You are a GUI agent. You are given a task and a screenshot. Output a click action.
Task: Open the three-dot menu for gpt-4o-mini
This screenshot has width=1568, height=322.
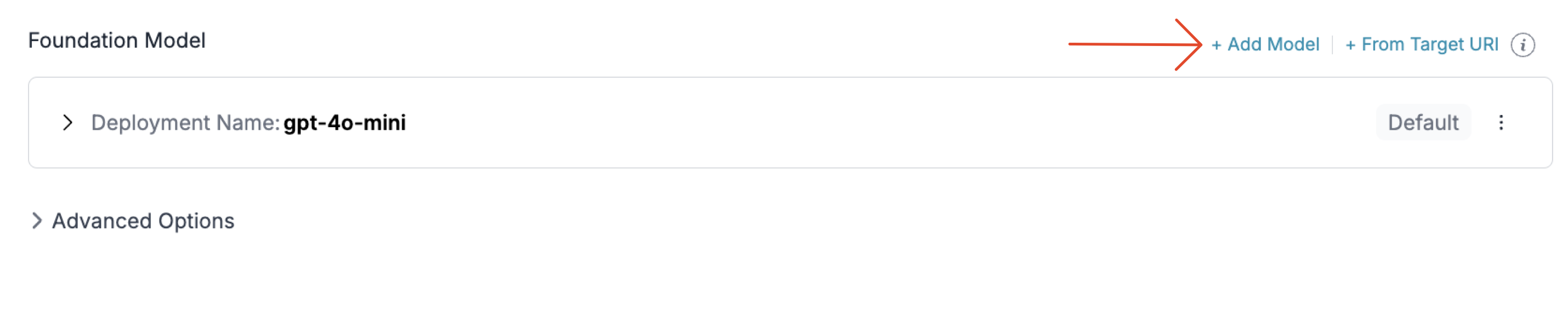click(x=1501, y=123)
